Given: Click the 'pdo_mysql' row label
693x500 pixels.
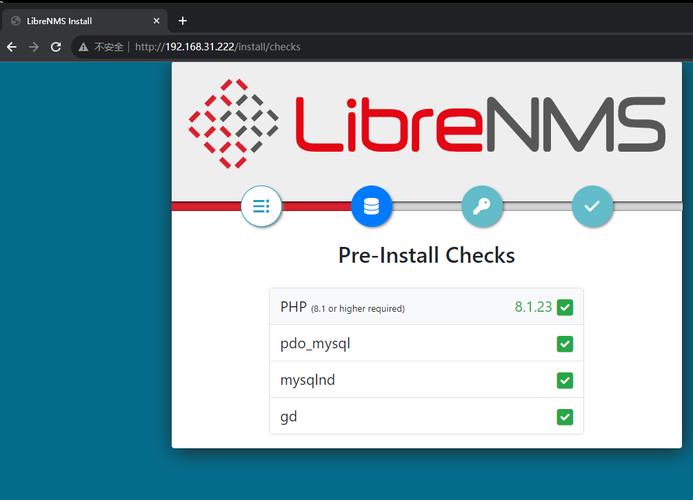Looking at the screenshot, I should pyautogui.click(x=315, y=344).
